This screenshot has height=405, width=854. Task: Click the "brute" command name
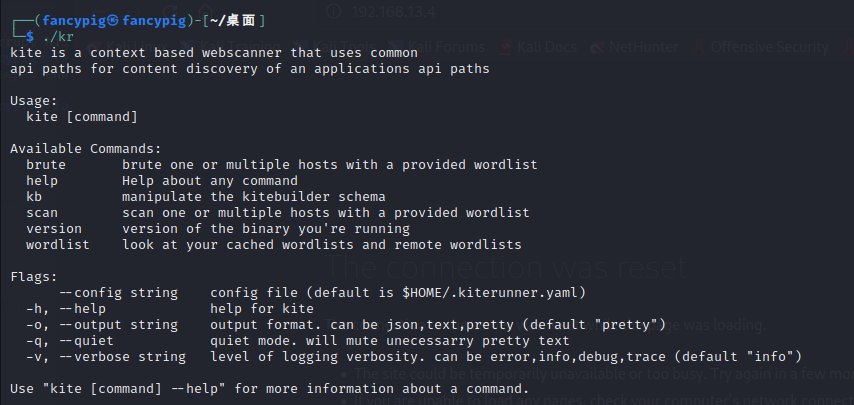point(46,164)
